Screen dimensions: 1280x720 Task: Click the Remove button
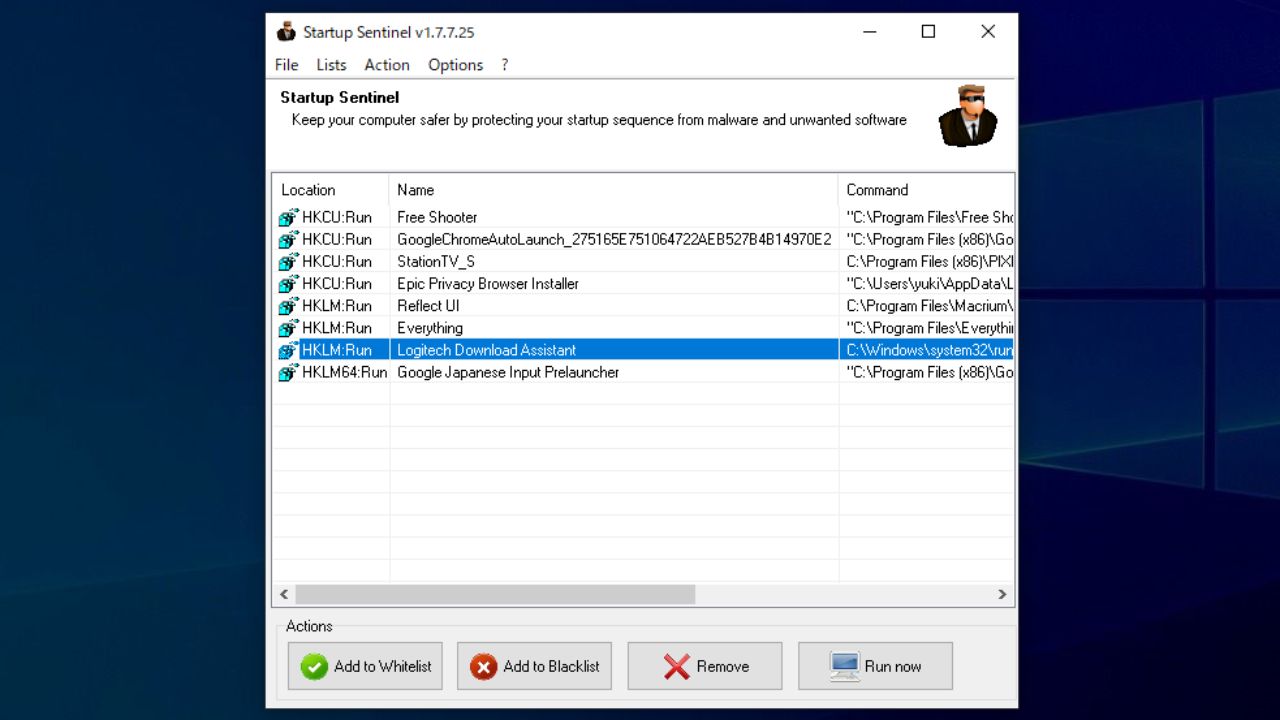[x=705, y=666]
